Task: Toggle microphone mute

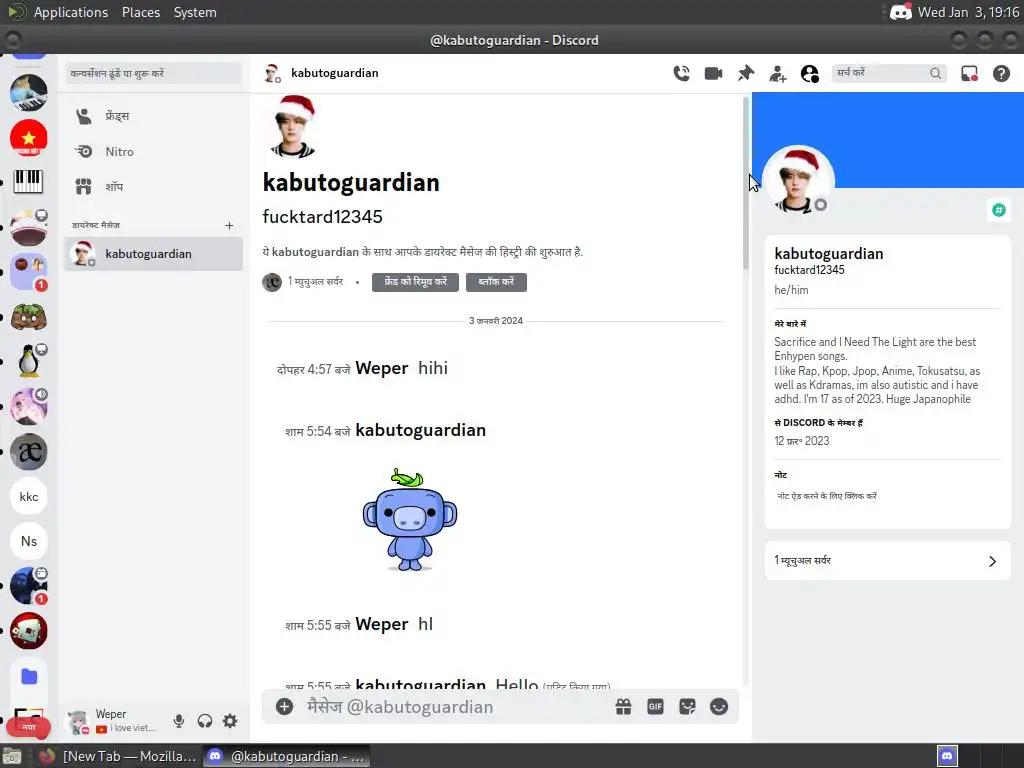Action: pos(179,721)
